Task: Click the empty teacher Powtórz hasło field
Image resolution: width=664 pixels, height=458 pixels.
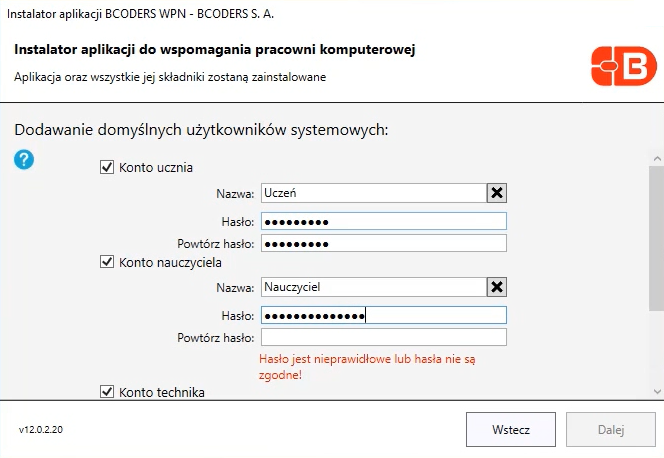Action: pyautogui.click(x=384, y=337)
